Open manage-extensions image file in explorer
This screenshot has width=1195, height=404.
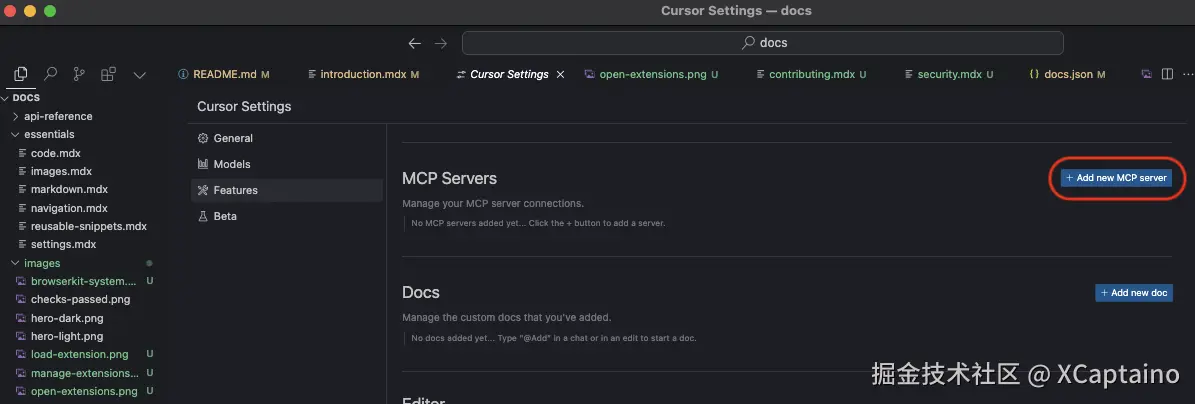[85, 373]
